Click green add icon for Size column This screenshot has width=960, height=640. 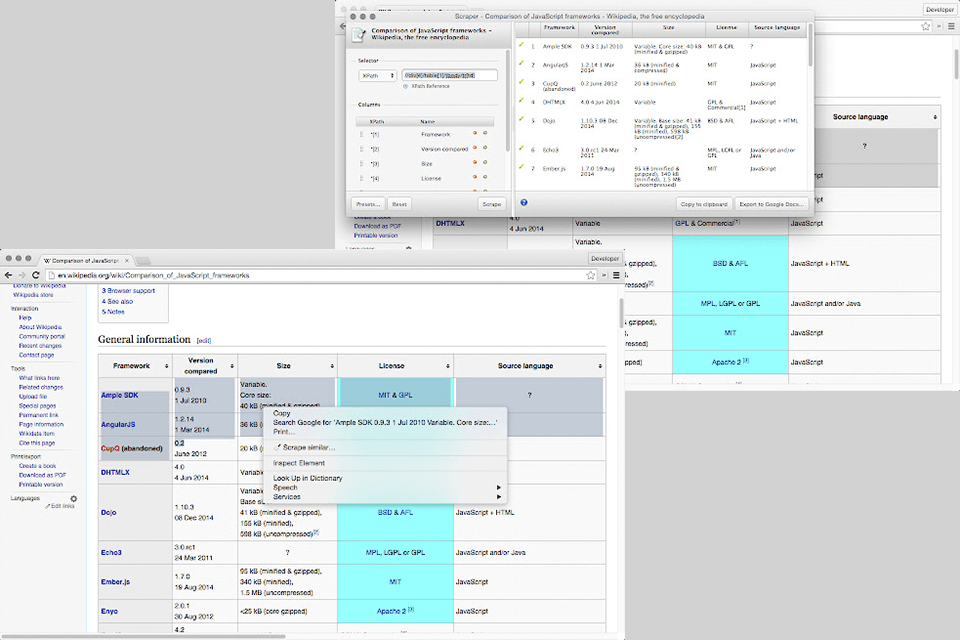point(485,162)
